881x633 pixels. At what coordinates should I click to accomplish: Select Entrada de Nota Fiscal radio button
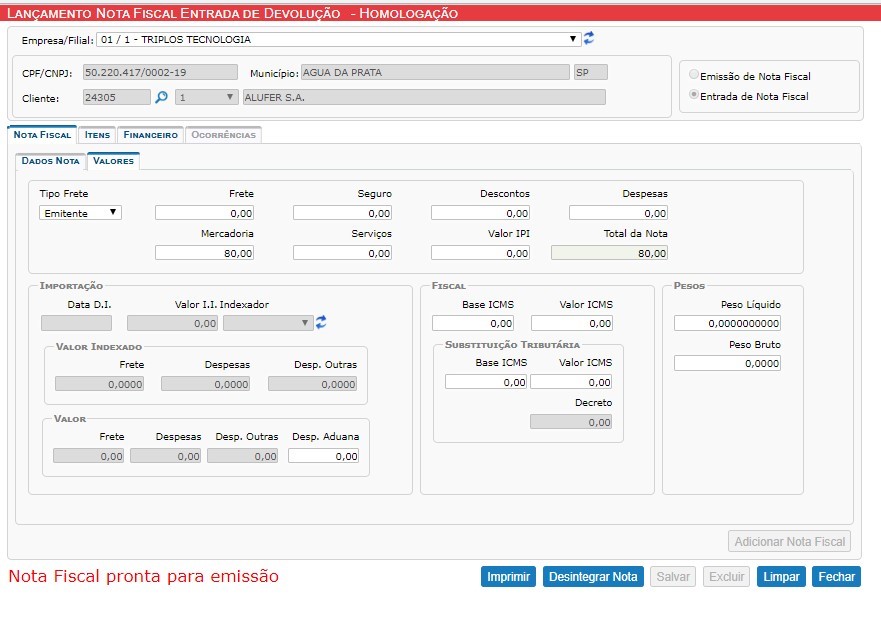[694, 95]
